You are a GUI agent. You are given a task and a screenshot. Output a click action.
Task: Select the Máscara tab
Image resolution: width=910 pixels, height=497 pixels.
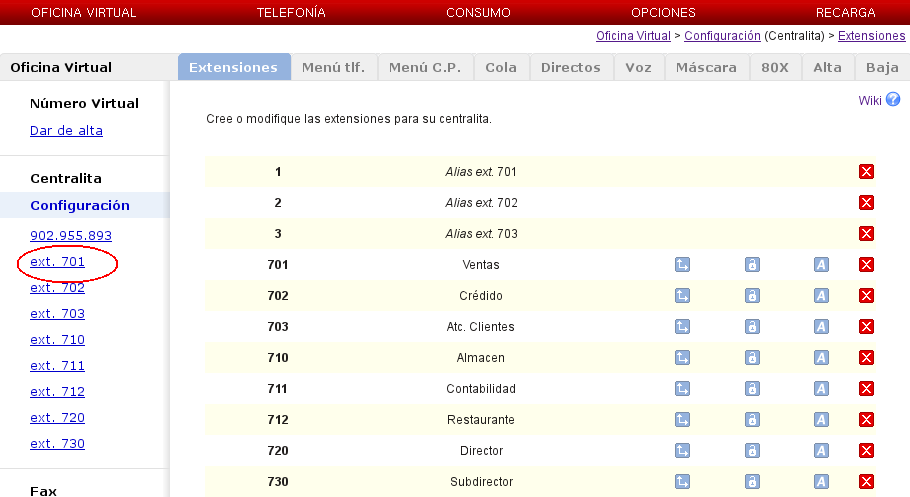pyautogui.click(x=706, y=67)
